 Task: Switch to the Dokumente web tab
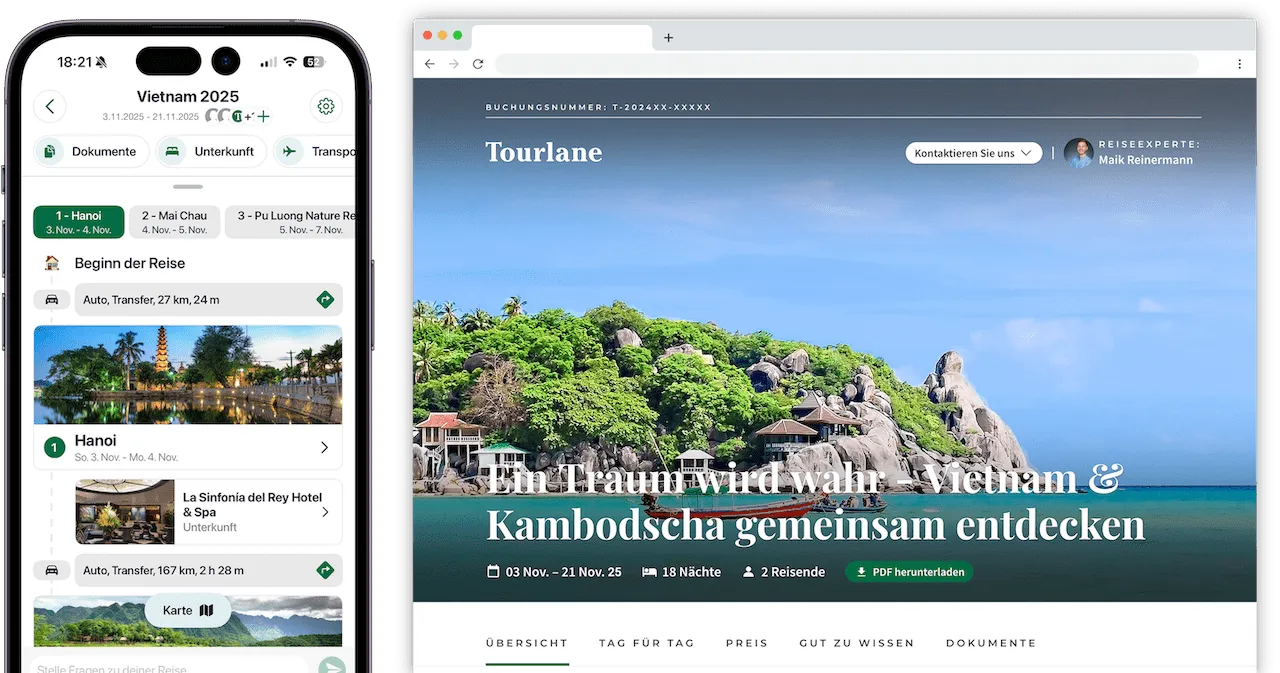point(991,643)
